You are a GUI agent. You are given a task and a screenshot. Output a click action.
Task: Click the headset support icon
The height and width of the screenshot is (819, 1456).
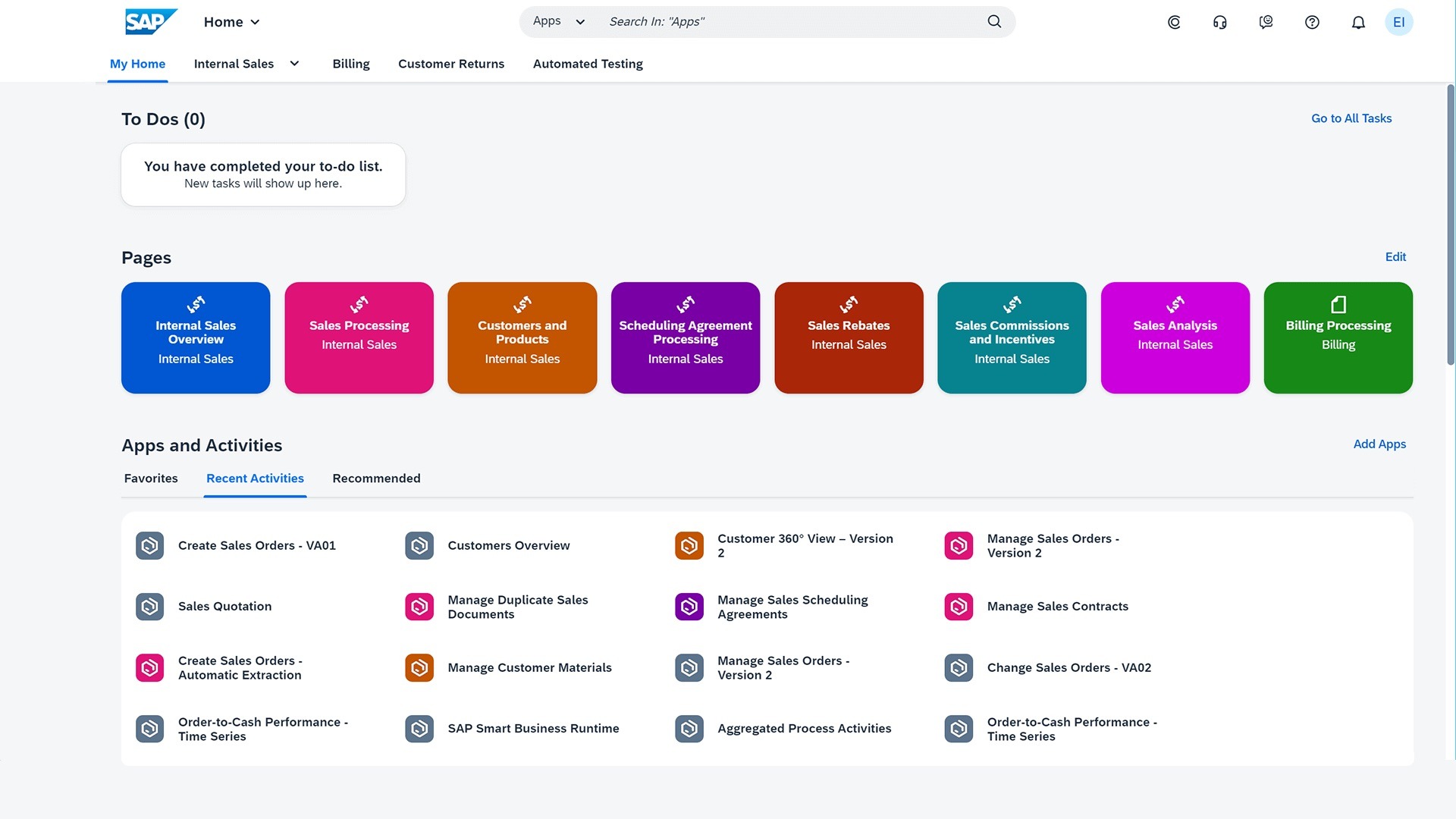[x=1219, y=22]
